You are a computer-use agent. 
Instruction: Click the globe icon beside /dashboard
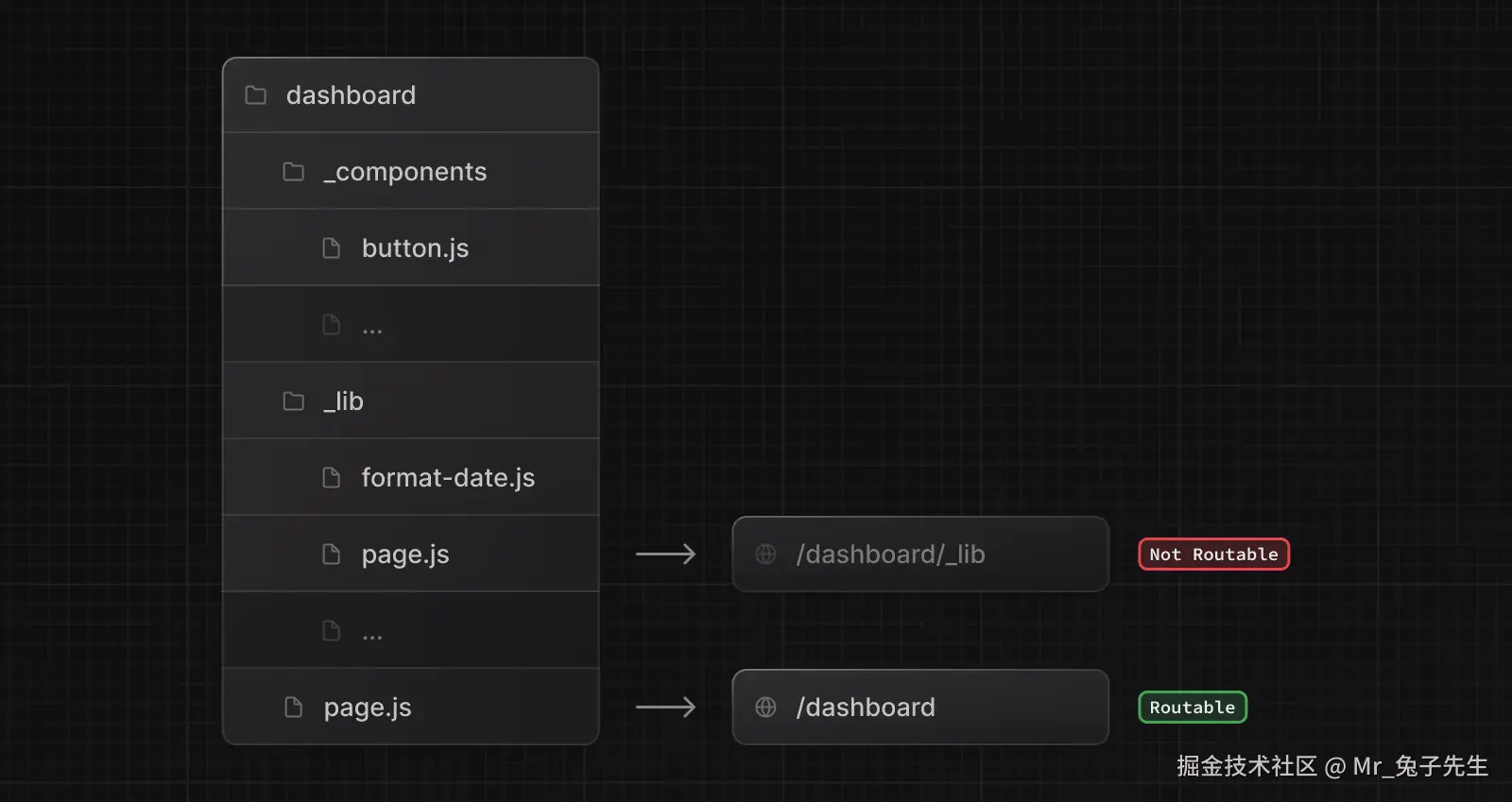[x=765, y=708]
